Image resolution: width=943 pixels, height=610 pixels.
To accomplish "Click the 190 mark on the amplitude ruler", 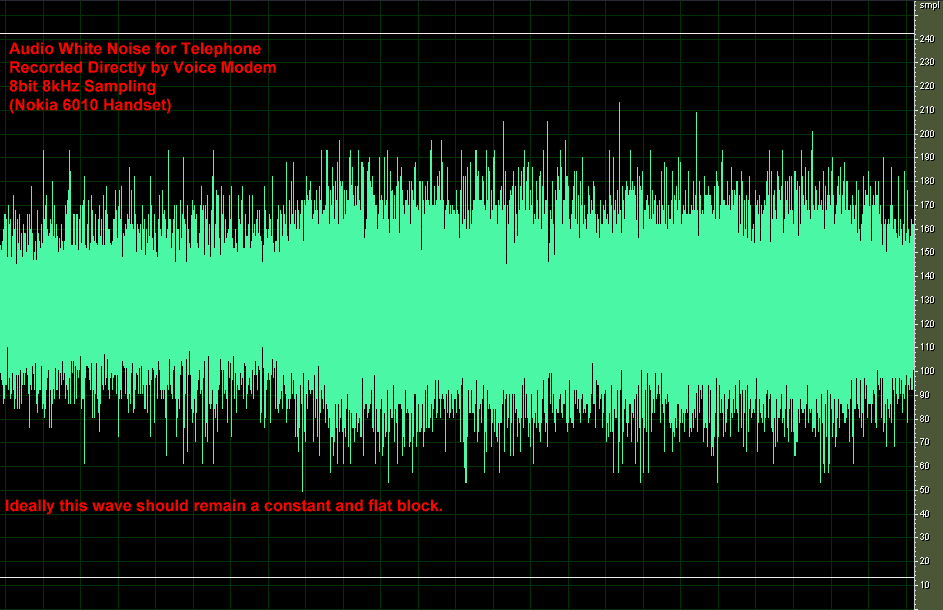I will click(927, 157).
